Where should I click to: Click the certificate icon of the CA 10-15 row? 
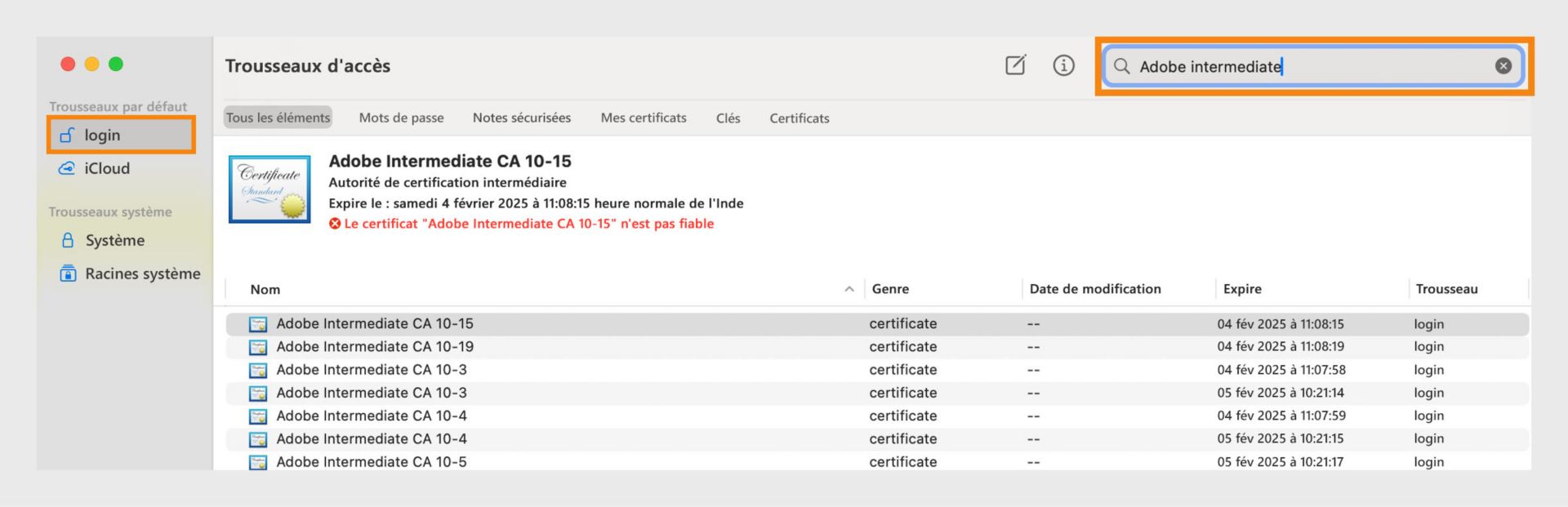258,324
